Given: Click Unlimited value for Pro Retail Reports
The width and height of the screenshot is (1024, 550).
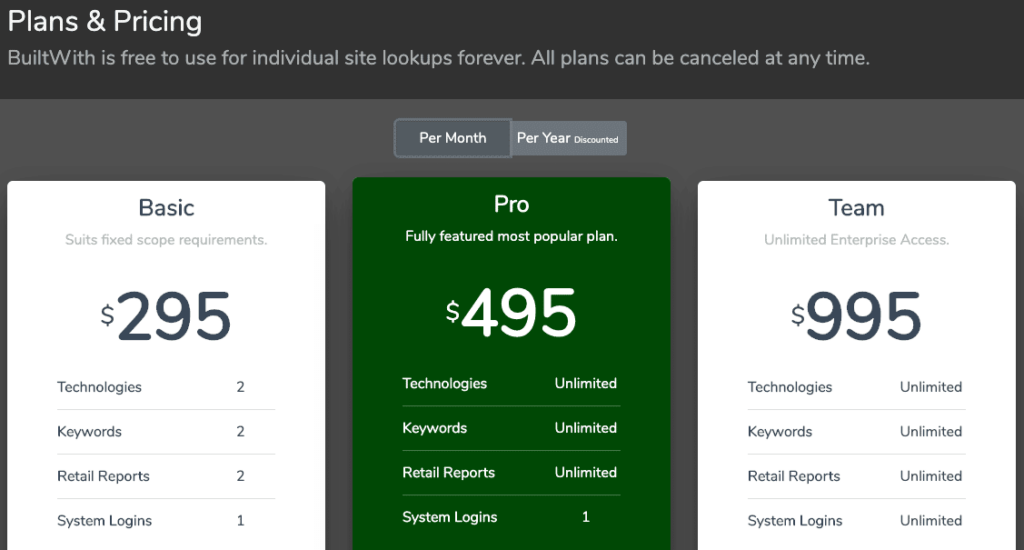Looking at the screenshot, I should tap(586, 472).
